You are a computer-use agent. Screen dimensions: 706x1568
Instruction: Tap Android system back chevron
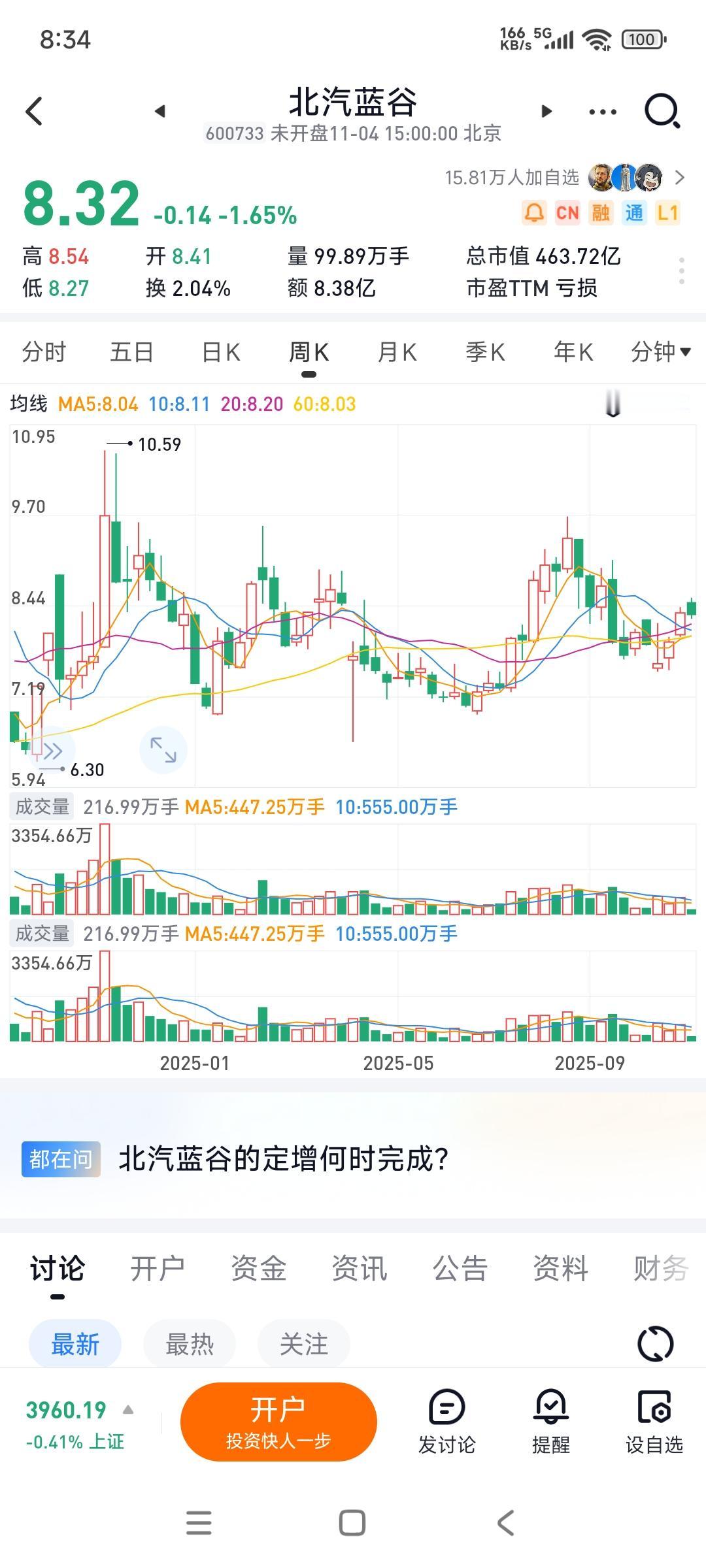point(506,1523)
